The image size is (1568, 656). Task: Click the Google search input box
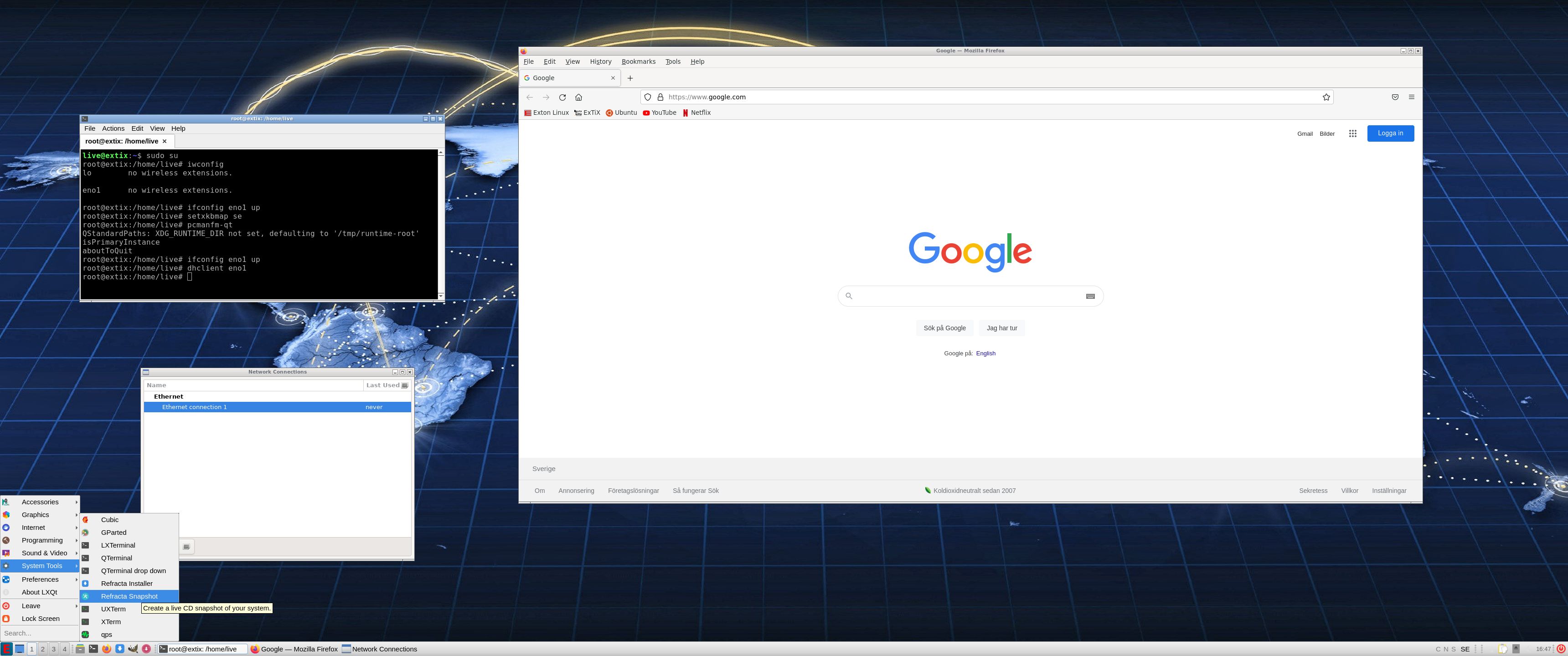coord(970,297)
